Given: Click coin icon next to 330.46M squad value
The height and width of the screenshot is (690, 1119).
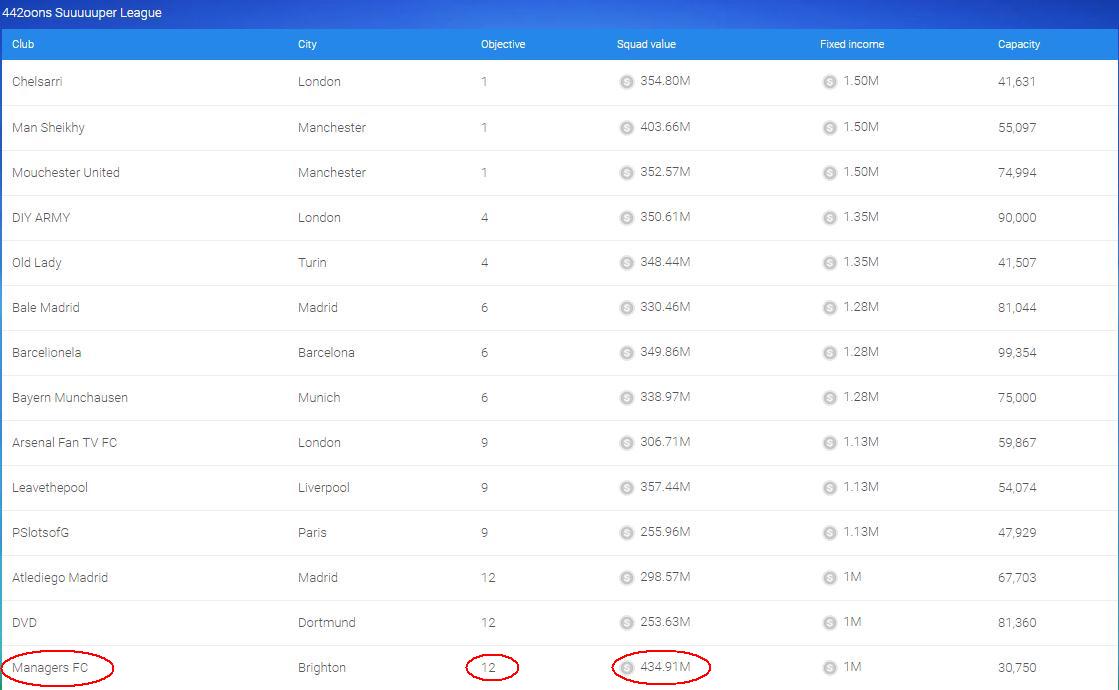Looking at the screenshot, I should tap(626, 308).
